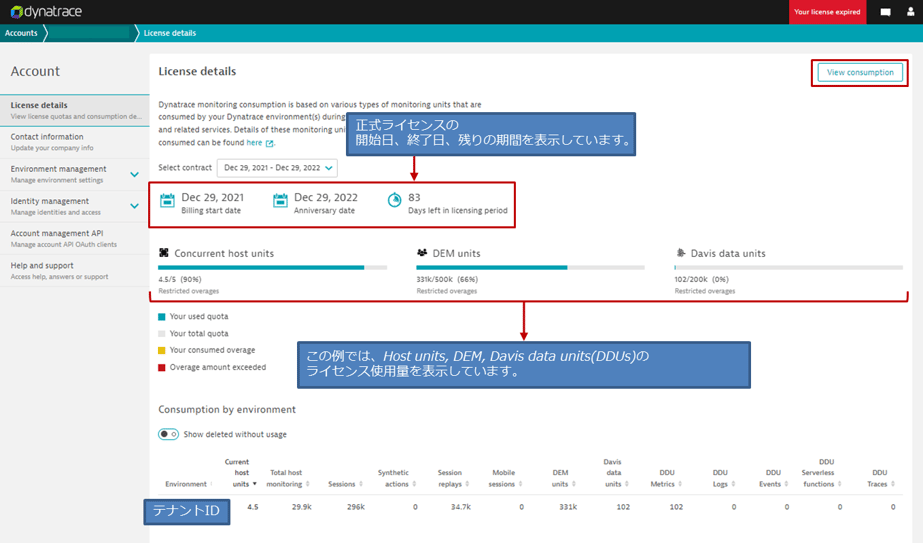
Task: Open the Select contract dropdown
Action: click(x=277, y=168)
